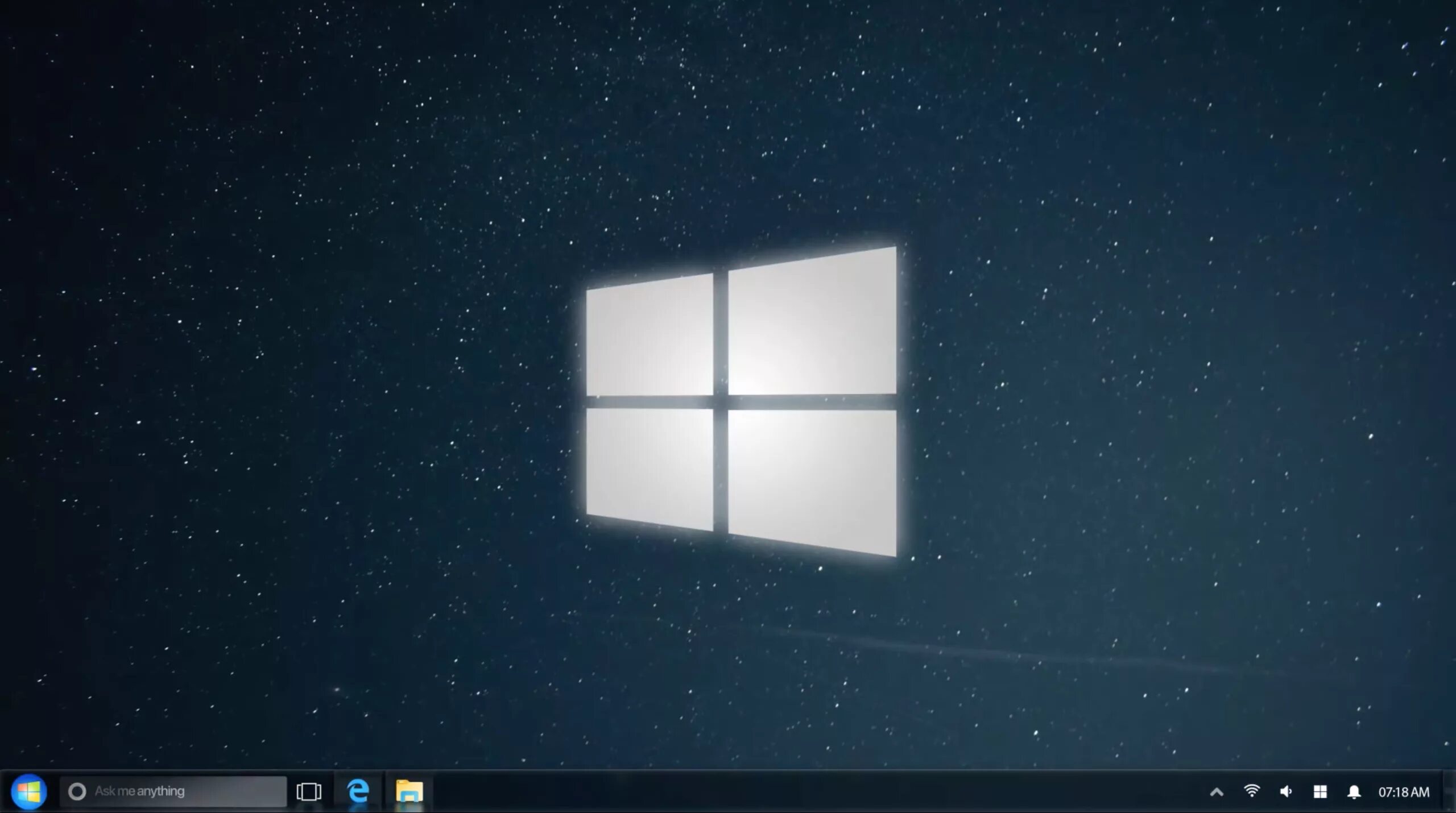Open the Start menu orb
The image size is (1456, 813).
click(28, 791)
